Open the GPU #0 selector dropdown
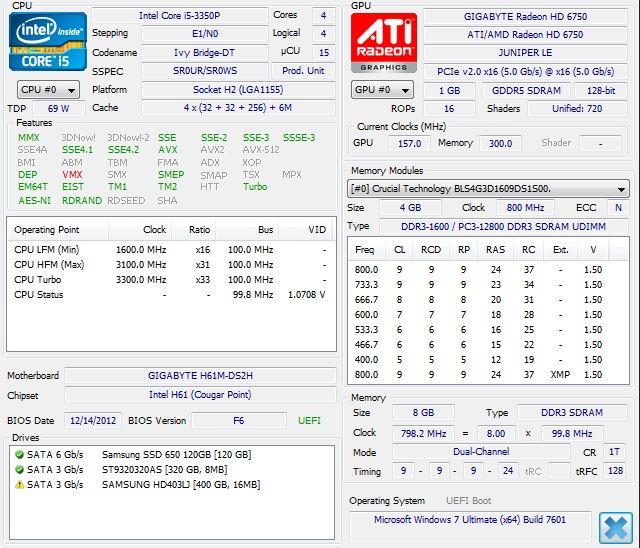Viewport: 640px width, 548px height. tap(381, 90)
